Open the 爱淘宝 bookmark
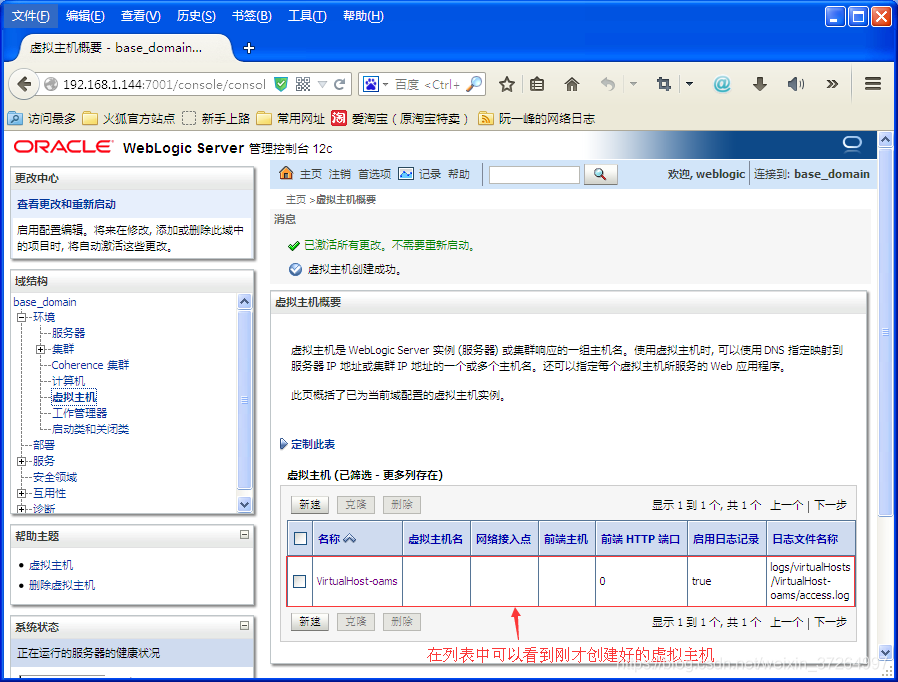This screenshot has height=682, width=898. (x=400, y=119)
